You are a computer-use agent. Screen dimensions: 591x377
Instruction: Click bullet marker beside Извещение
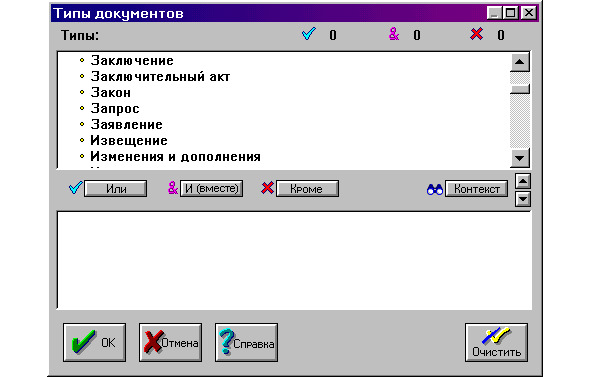(x=82, y=140)
